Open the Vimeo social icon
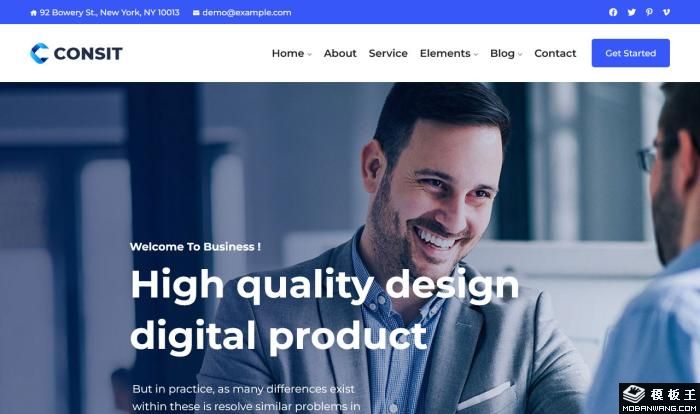The width and height of the screenshot is (700, 414). click(666, 13)
